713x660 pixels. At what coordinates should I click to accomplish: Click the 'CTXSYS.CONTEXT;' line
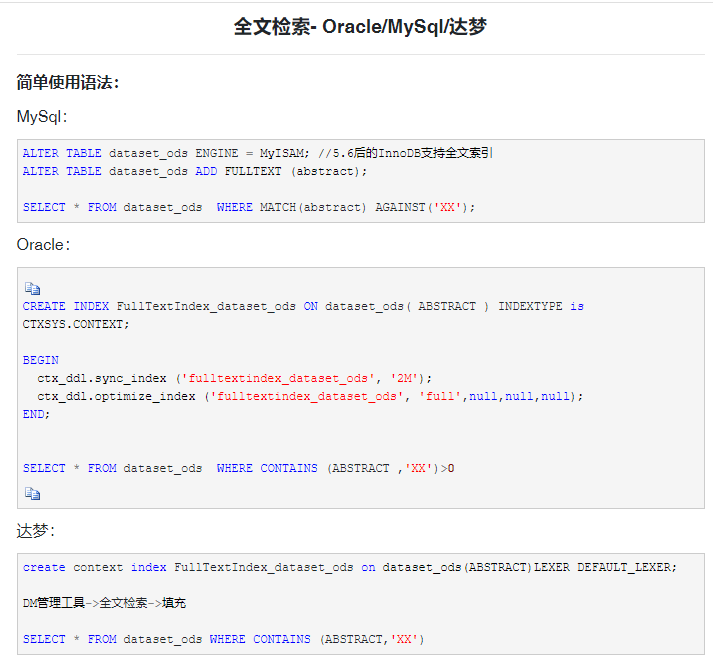tap(76, 324)
